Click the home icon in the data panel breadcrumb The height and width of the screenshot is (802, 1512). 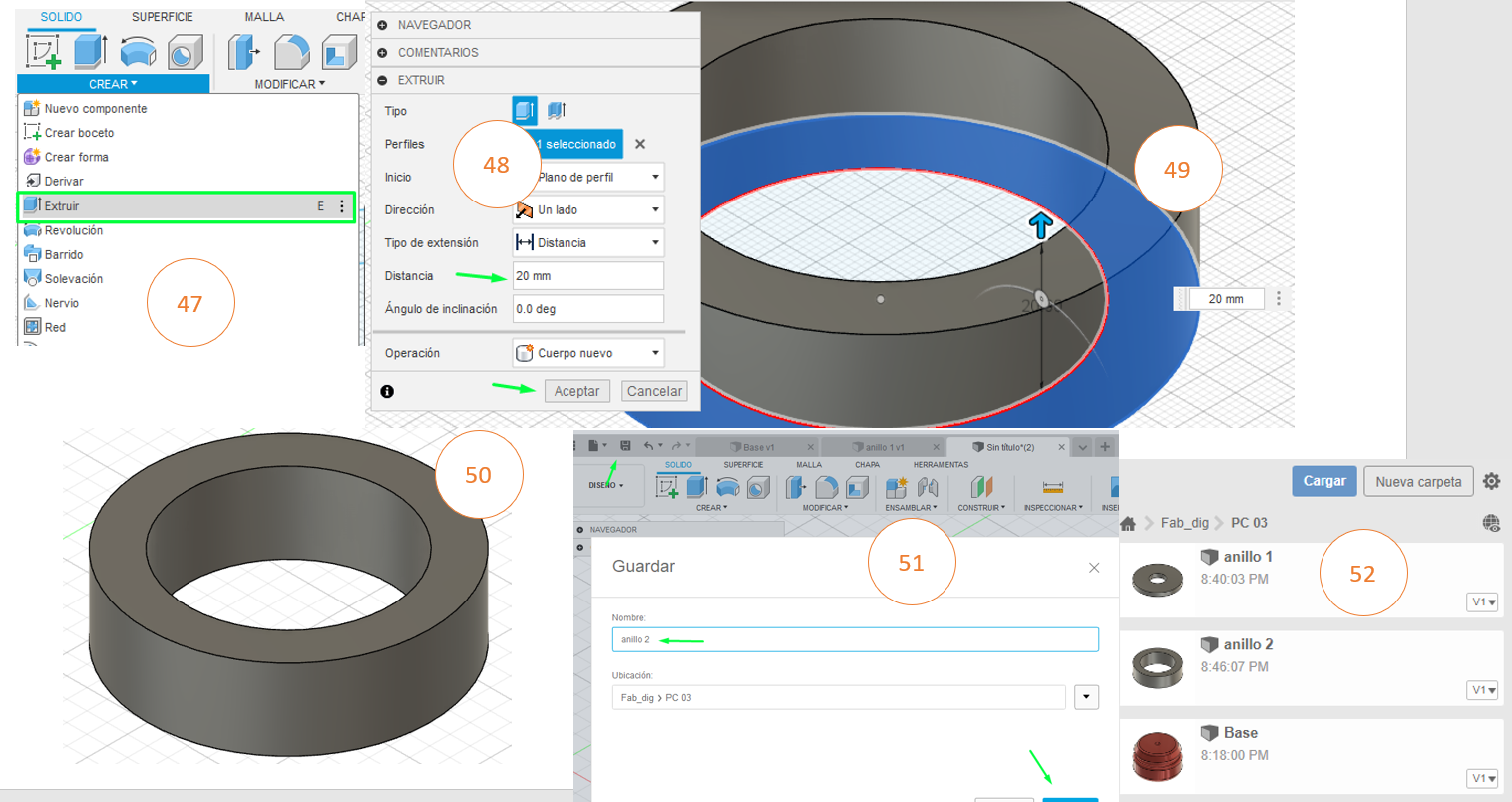point(1129,523)
